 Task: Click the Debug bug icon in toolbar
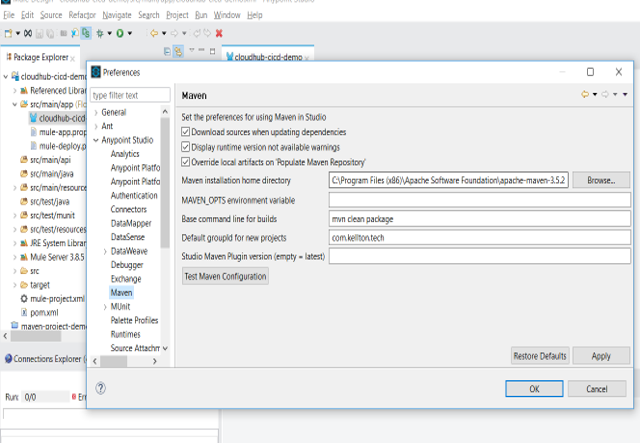click(x=100, y=33)
